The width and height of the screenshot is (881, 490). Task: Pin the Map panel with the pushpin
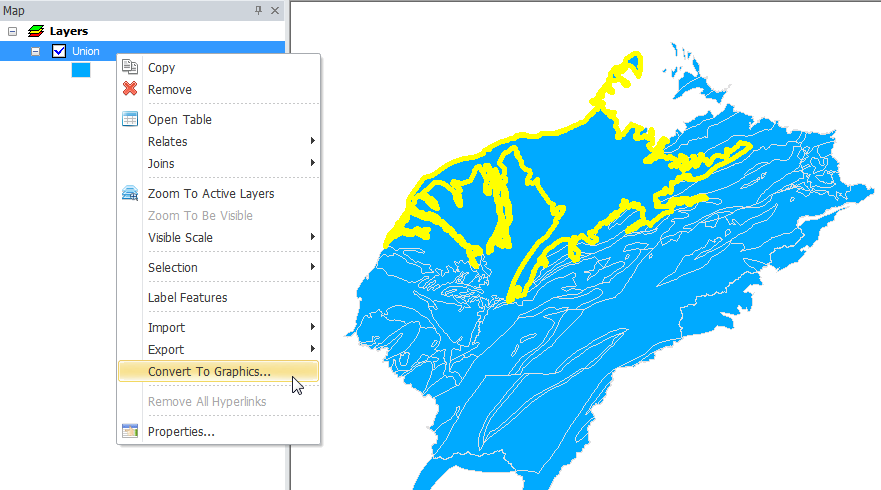coord(258,10)
